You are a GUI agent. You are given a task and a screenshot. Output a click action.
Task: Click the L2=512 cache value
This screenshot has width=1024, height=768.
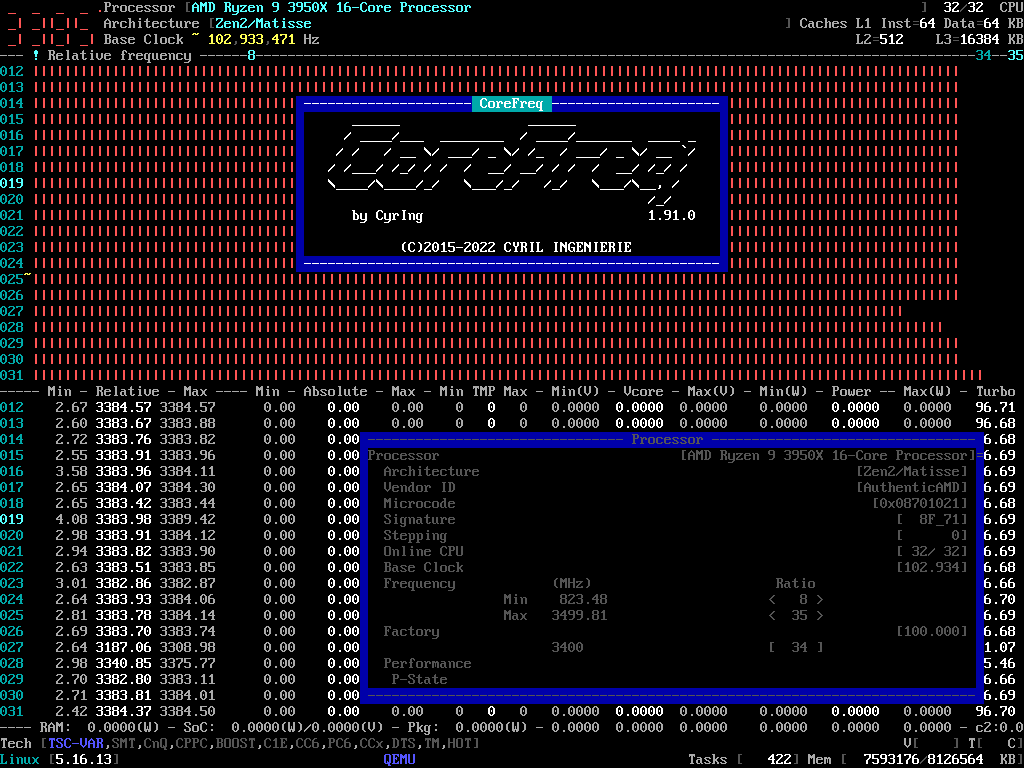pos(880,40)
